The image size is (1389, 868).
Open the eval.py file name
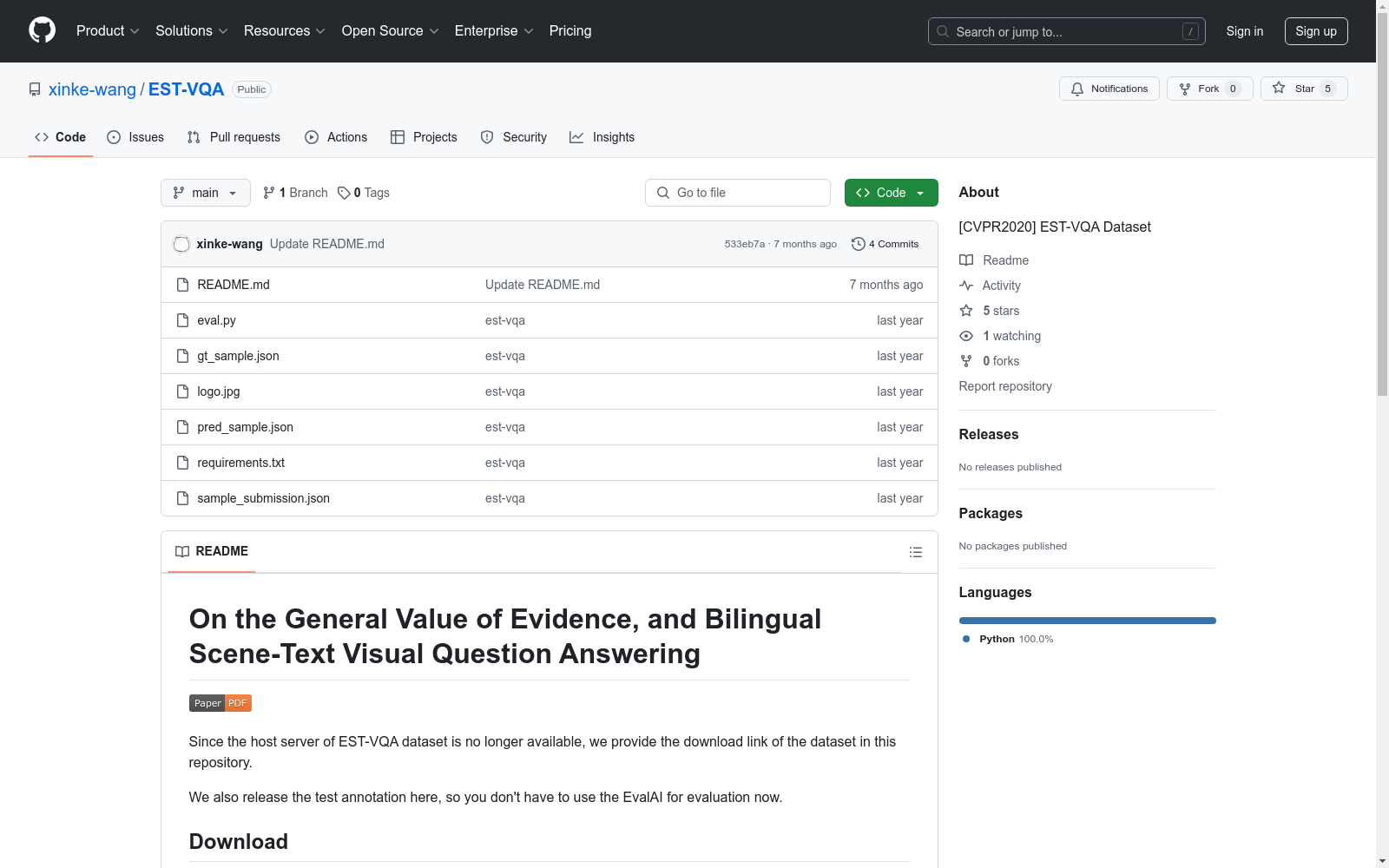coord(216,320)
